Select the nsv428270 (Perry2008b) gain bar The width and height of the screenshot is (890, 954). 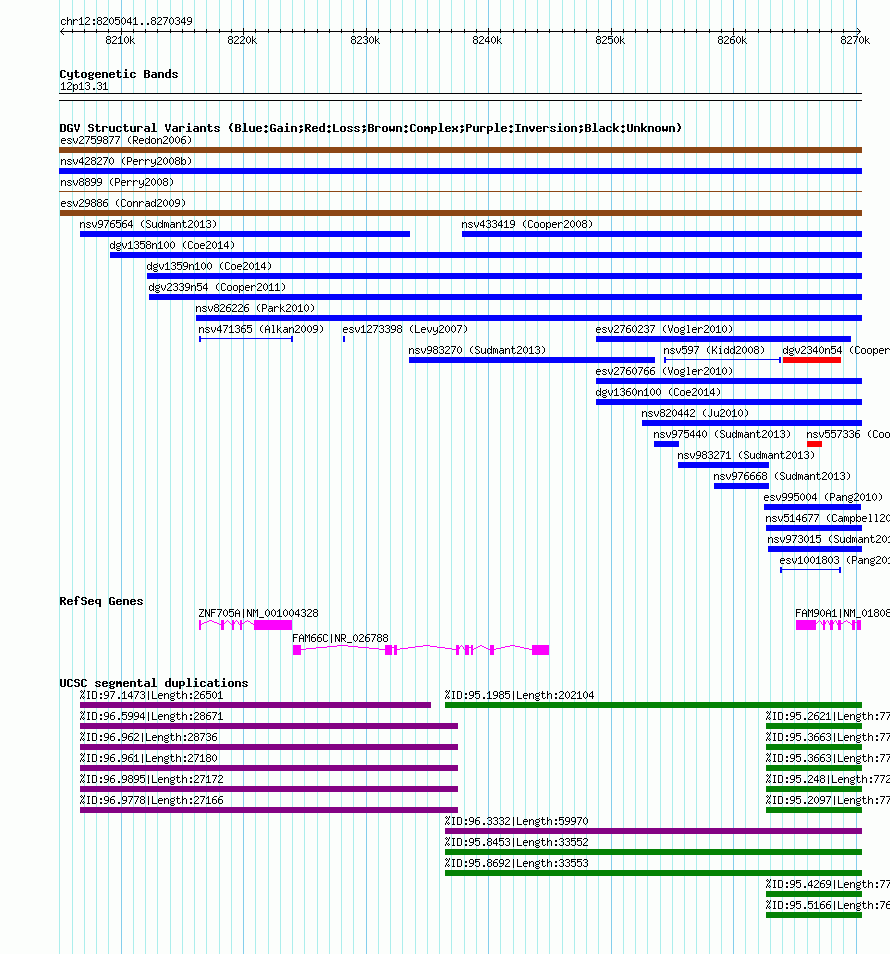tap(461, 171)
